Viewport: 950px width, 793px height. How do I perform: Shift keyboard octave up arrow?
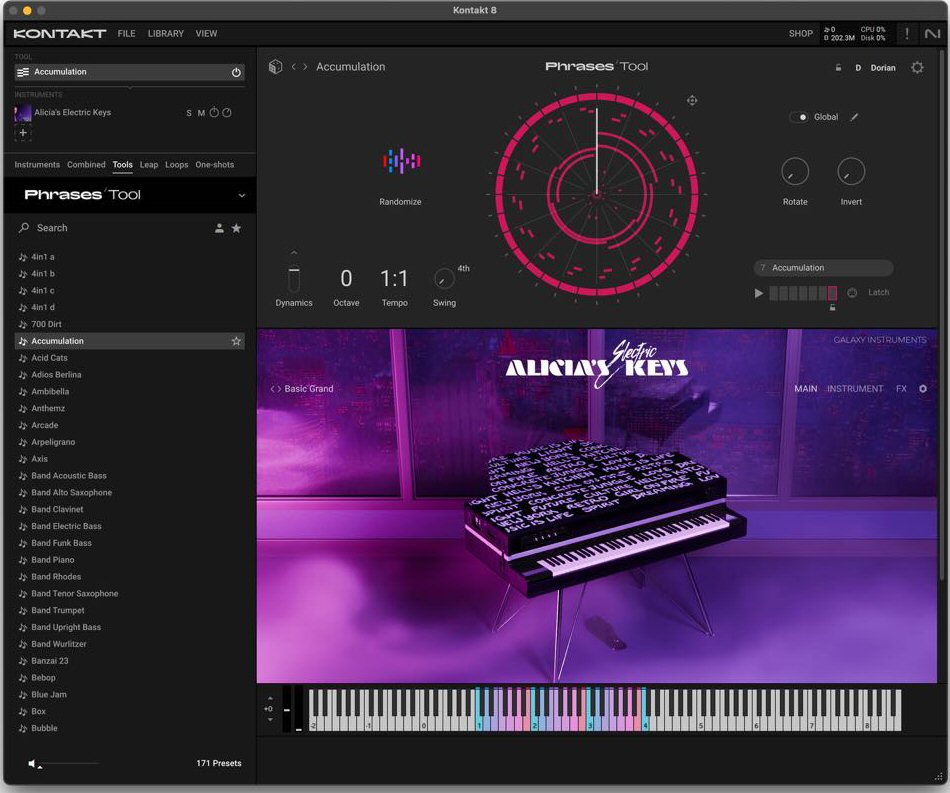tap(270, 698)
